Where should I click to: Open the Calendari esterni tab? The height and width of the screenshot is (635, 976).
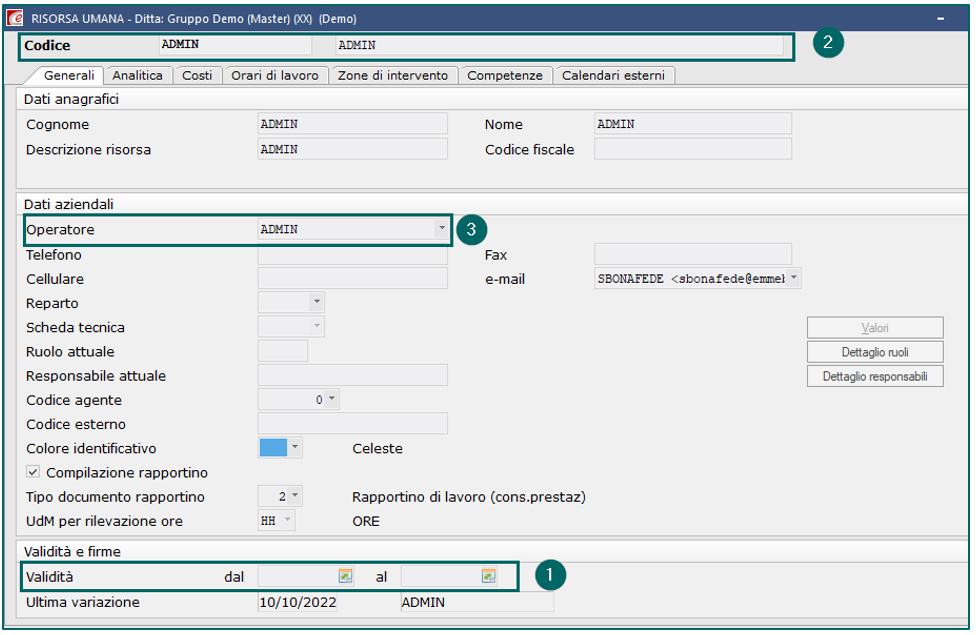click(613, 75)
